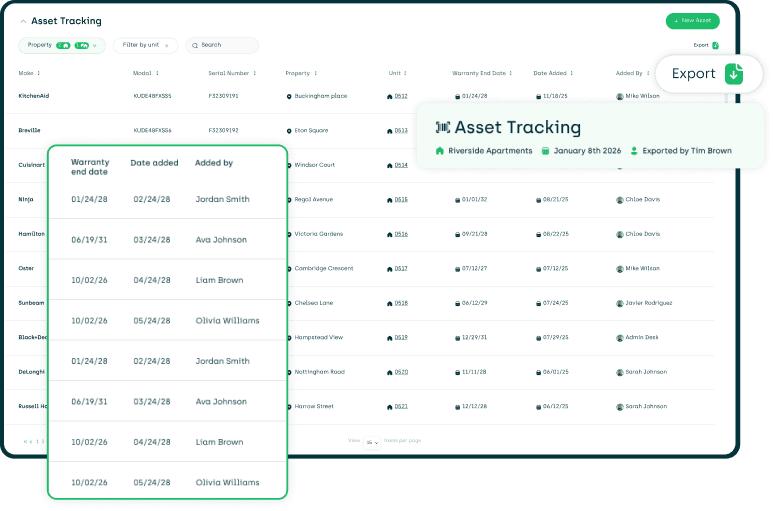This screenshot has height=511, width=773.
Task: Click house icon next to unit 0512
Action: [389, 97]
